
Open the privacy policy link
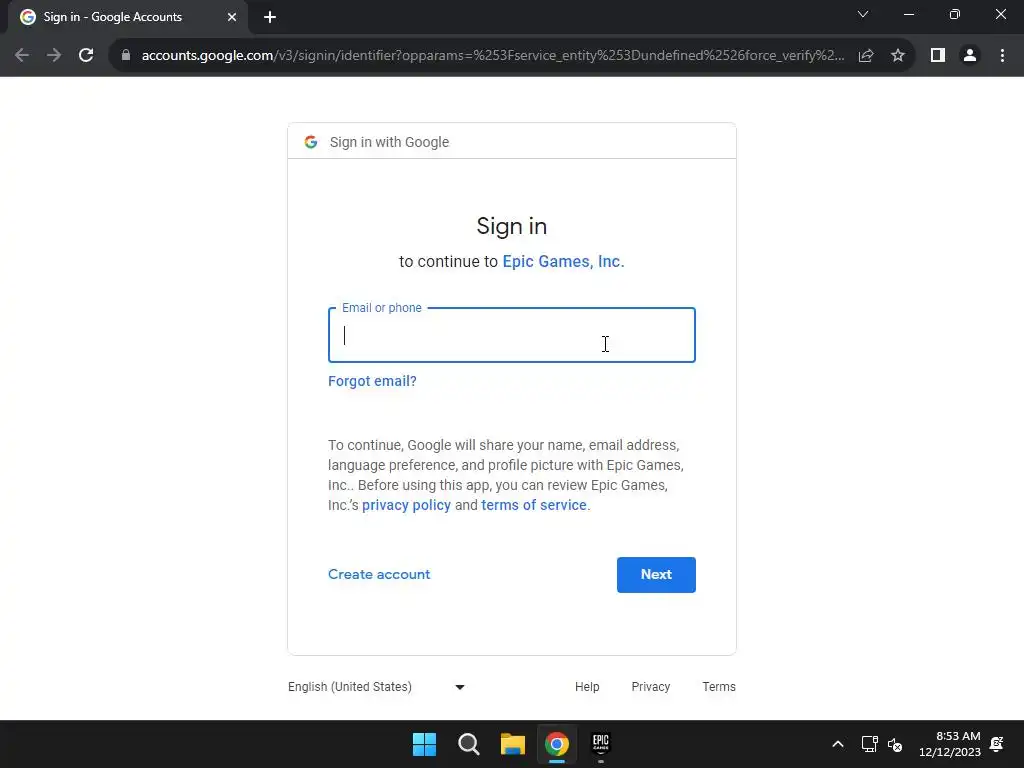[x=406, y=505]
